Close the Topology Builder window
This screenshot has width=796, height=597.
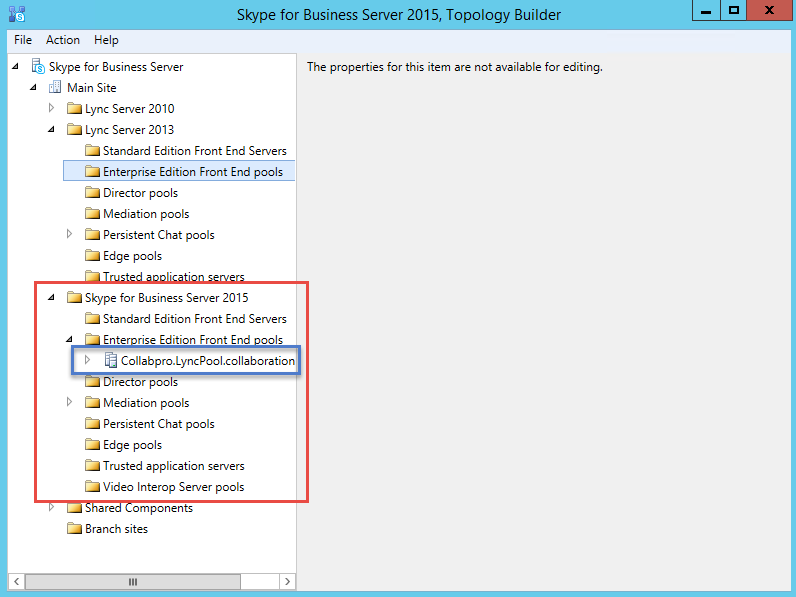point(769,11)
